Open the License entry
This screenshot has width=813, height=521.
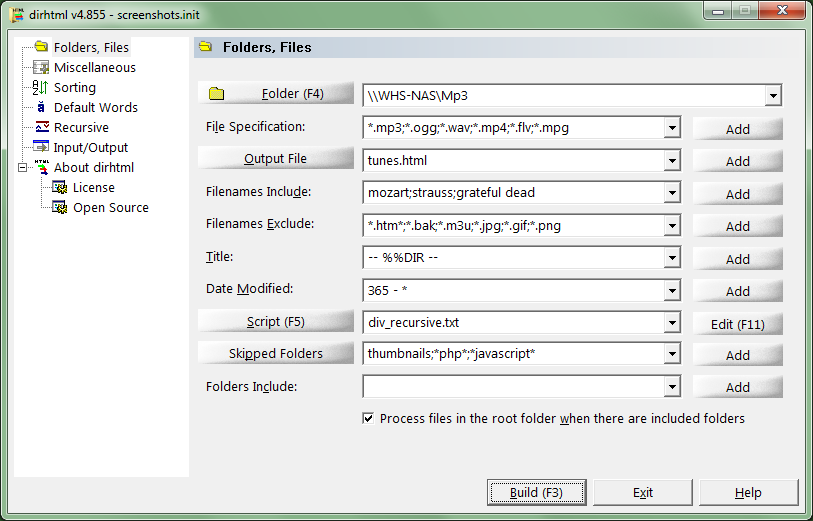pos(94,188)
